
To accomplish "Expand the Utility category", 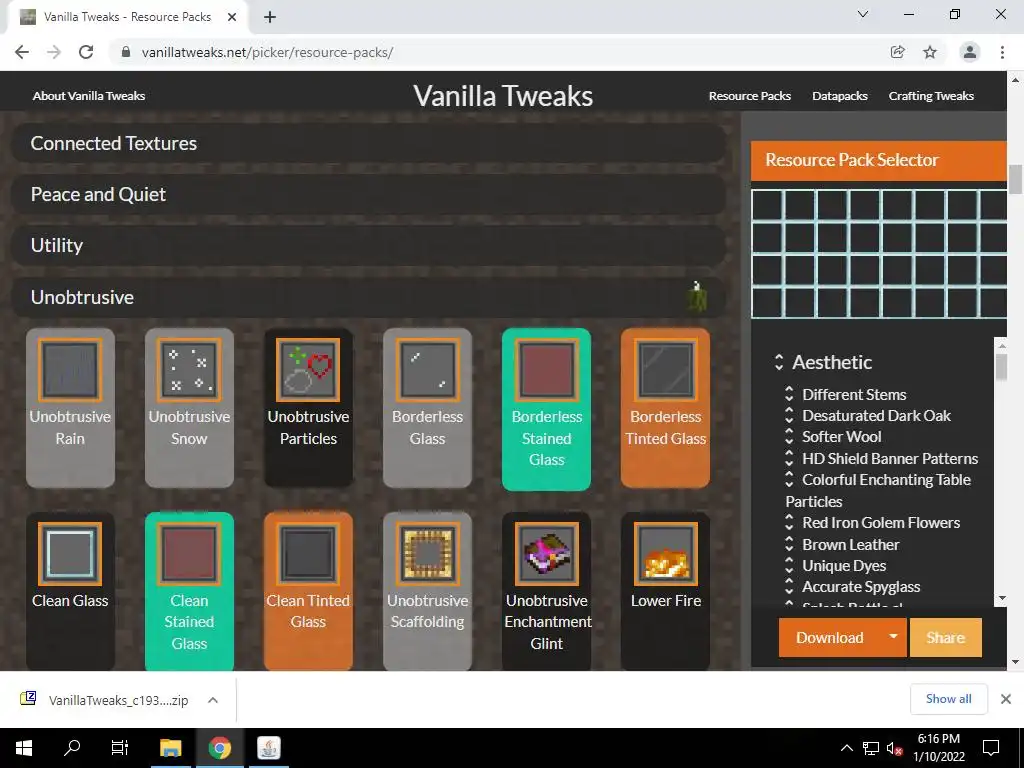I will pyautogui.click(x=368, y=245).
